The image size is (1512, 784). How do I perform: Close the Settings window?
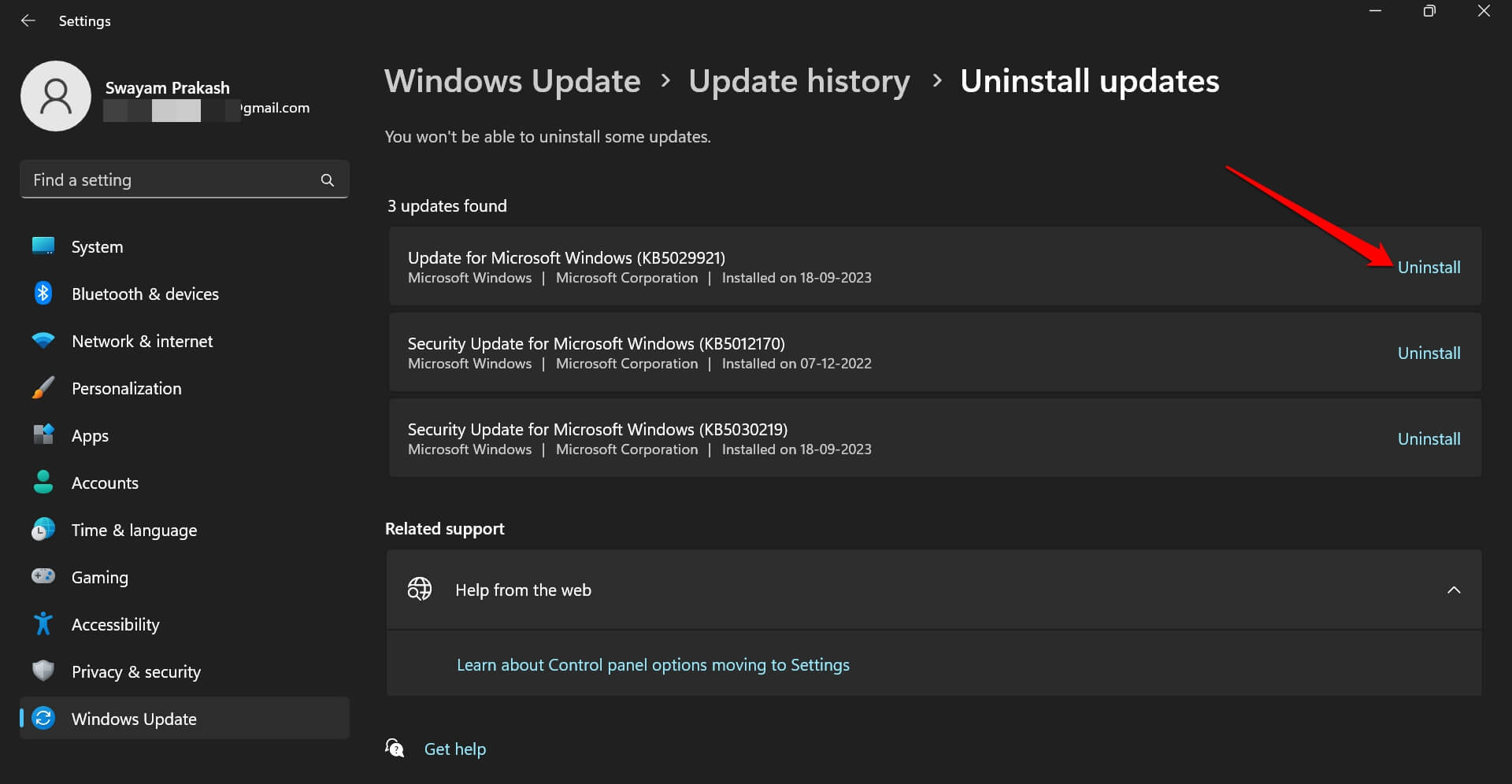pos(1484,11)
